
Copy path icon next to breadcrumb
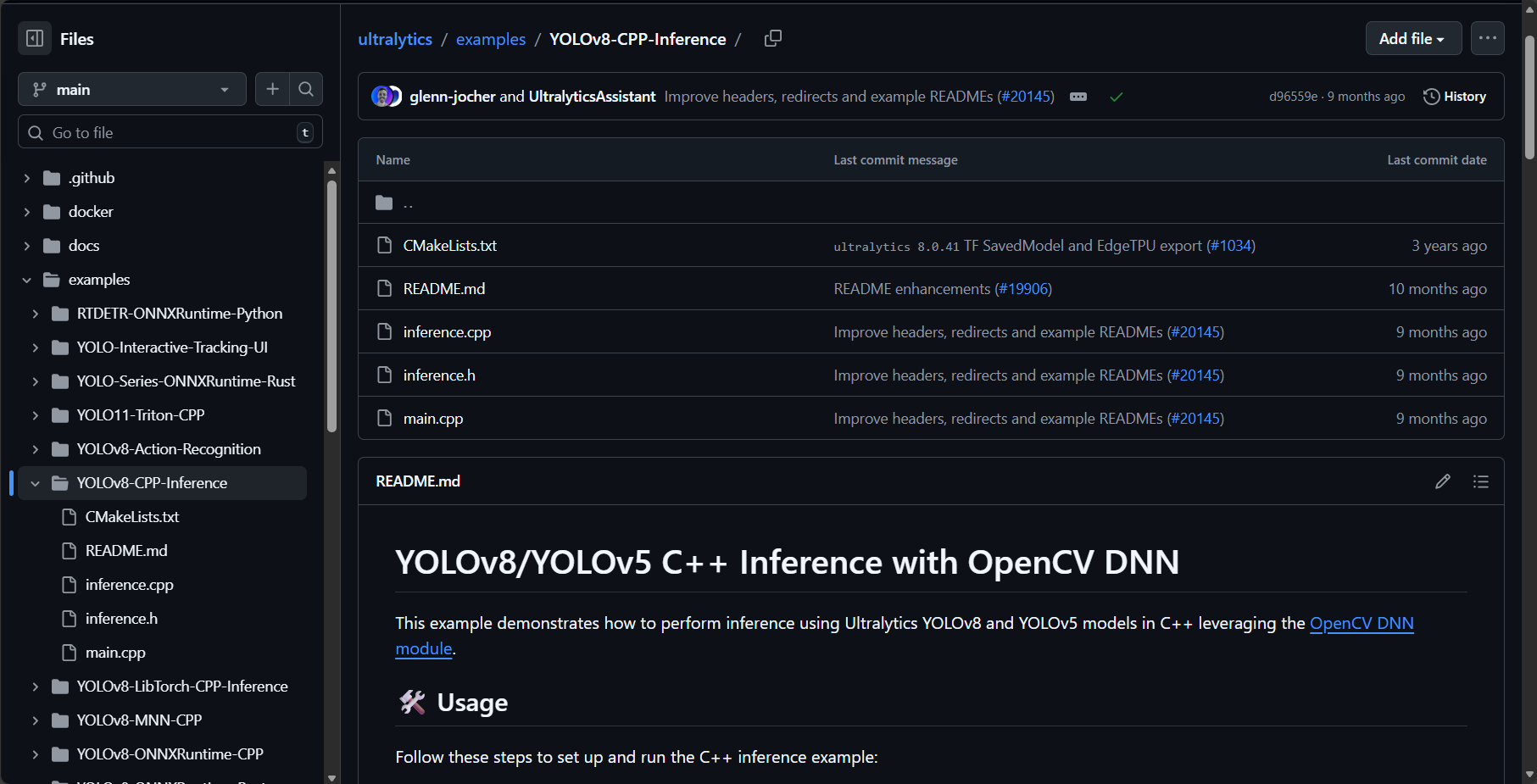coord(772,38)
